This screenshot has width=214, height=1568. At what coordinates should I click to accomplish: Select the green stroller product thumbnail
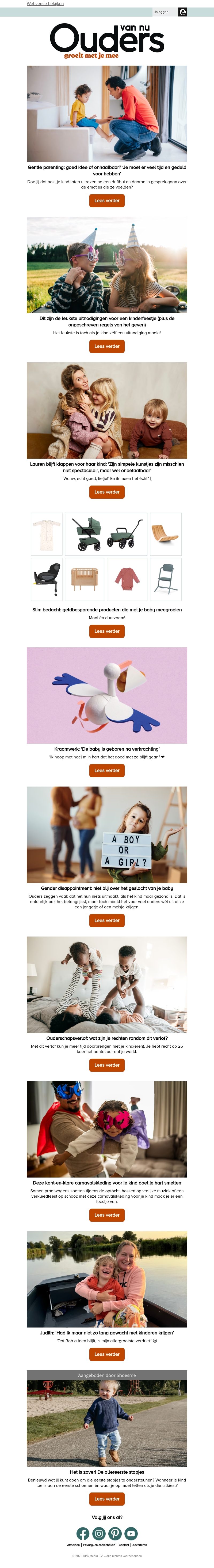coord(106,534)
